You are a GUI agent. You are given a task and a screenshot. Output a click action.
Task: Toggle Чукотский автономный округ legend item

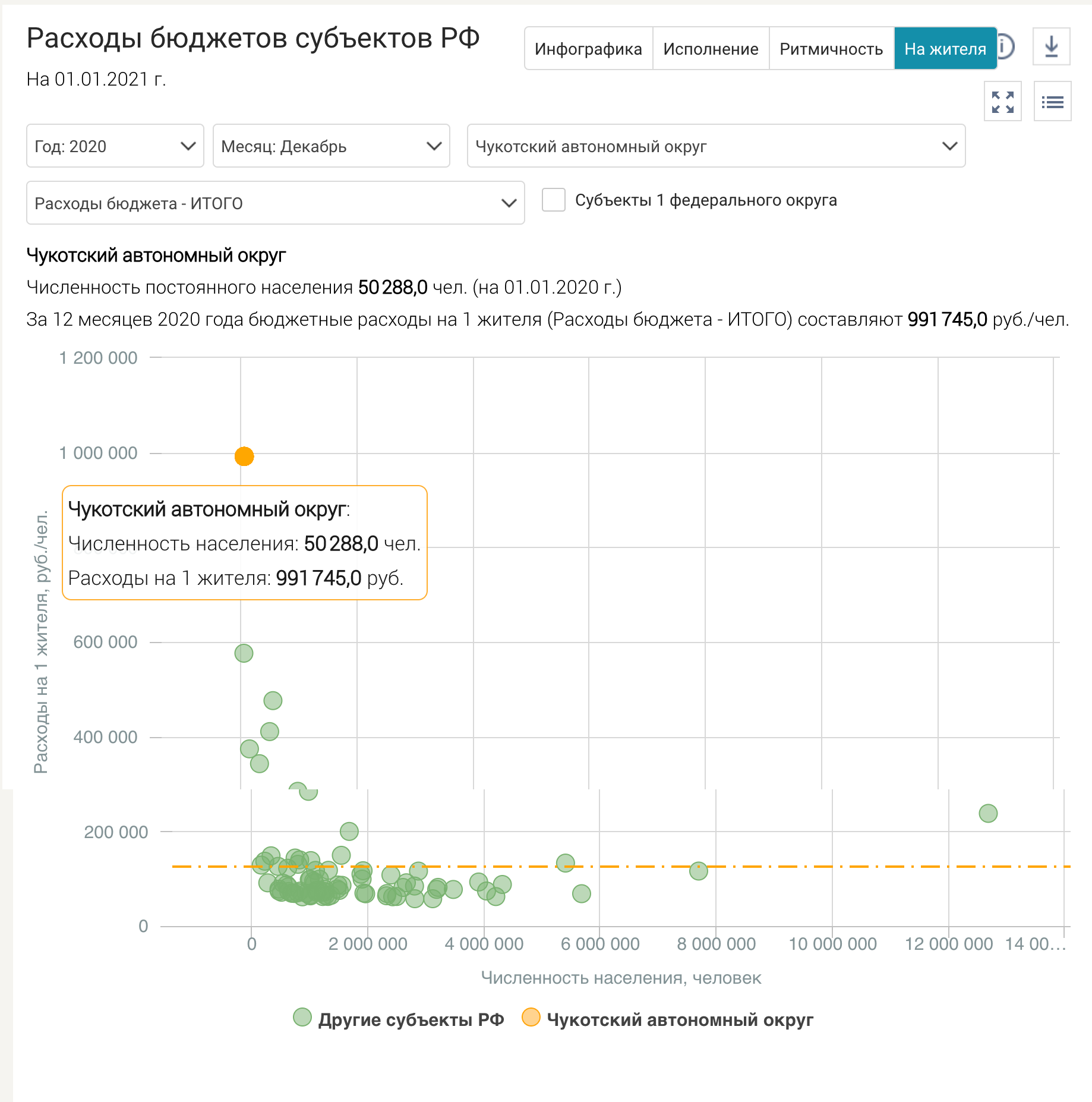[667, 1019]
